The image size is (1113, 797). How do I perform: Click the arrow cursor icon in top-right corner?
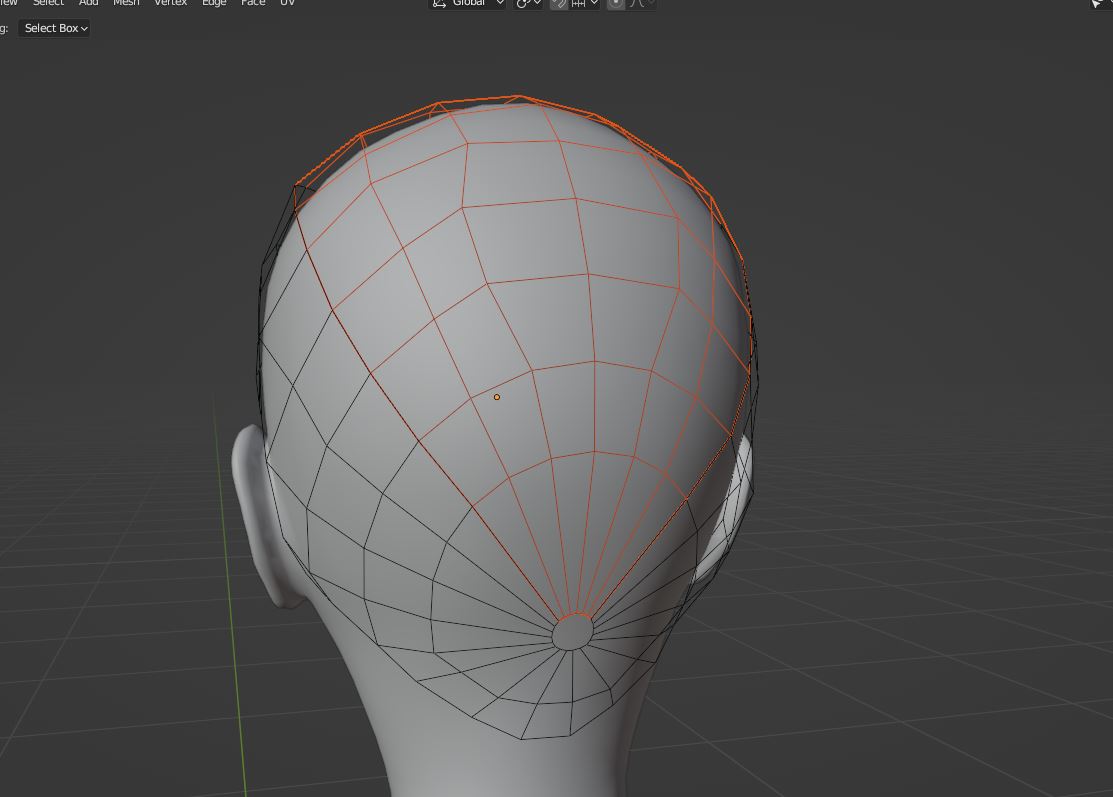coord(1098,4)
